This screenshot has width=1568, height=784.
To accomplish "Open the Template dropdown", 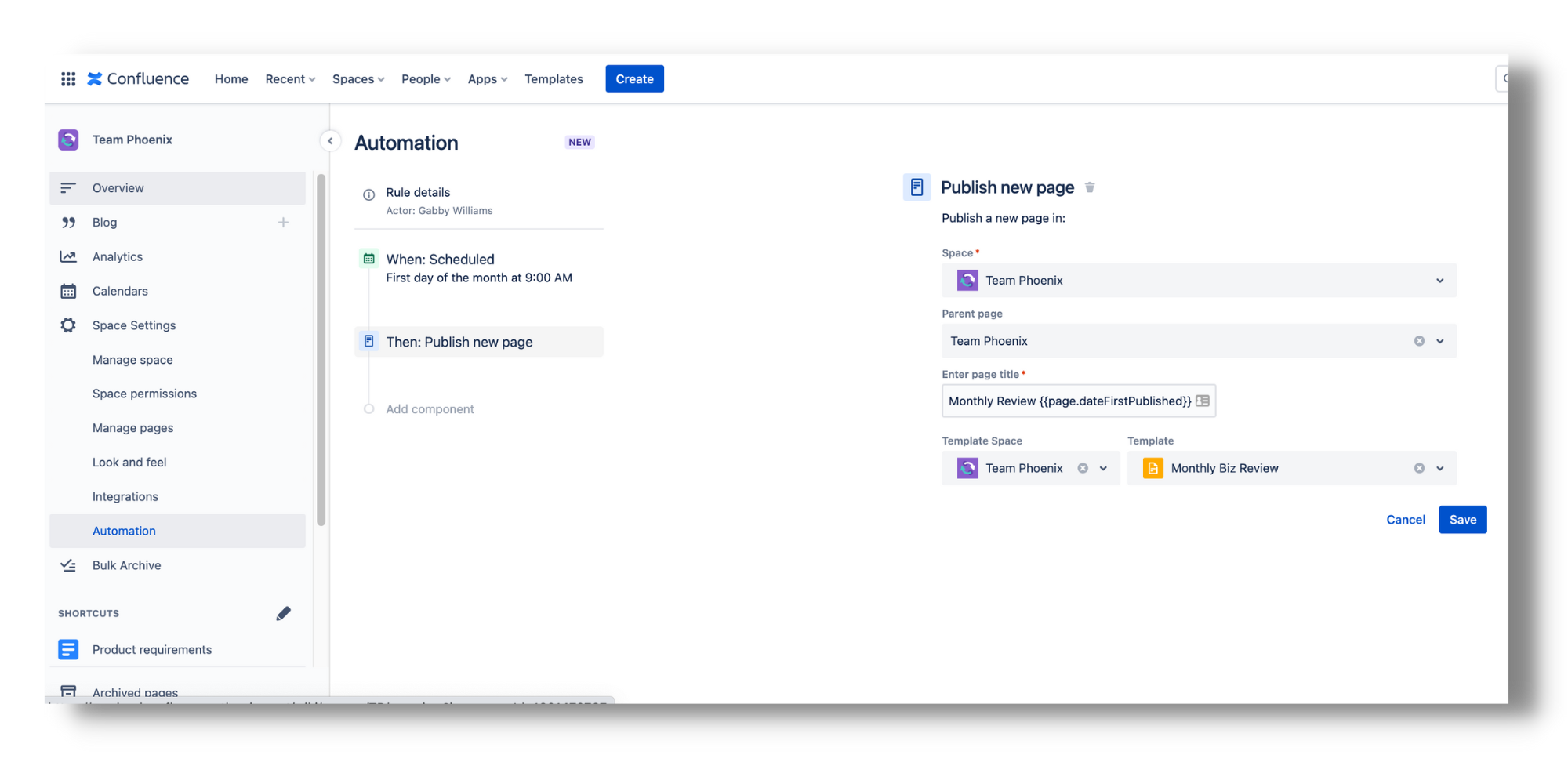I will 1439,469.
